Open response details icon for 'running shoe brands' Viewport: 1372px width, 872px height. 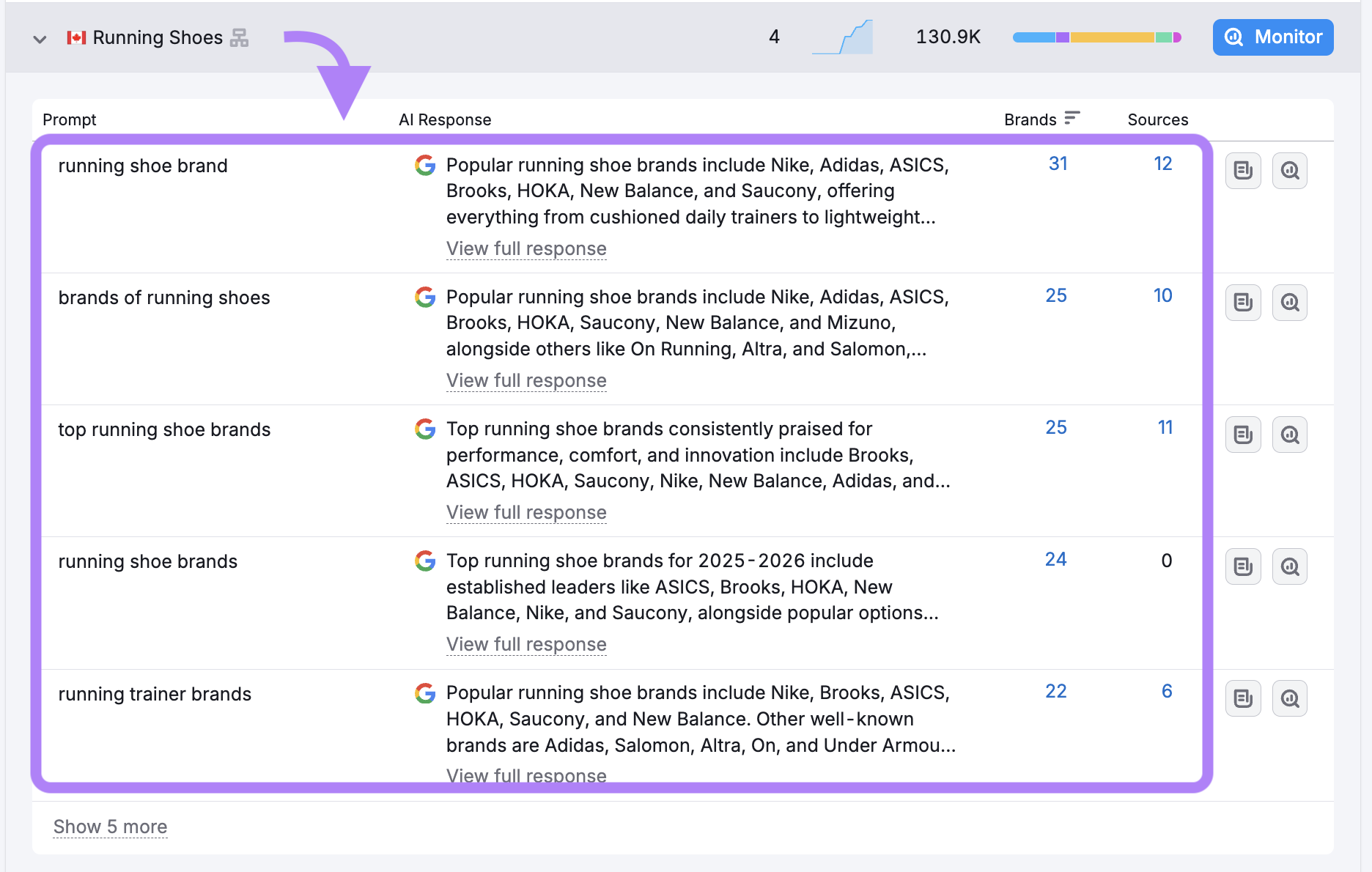pos(1243,566)
